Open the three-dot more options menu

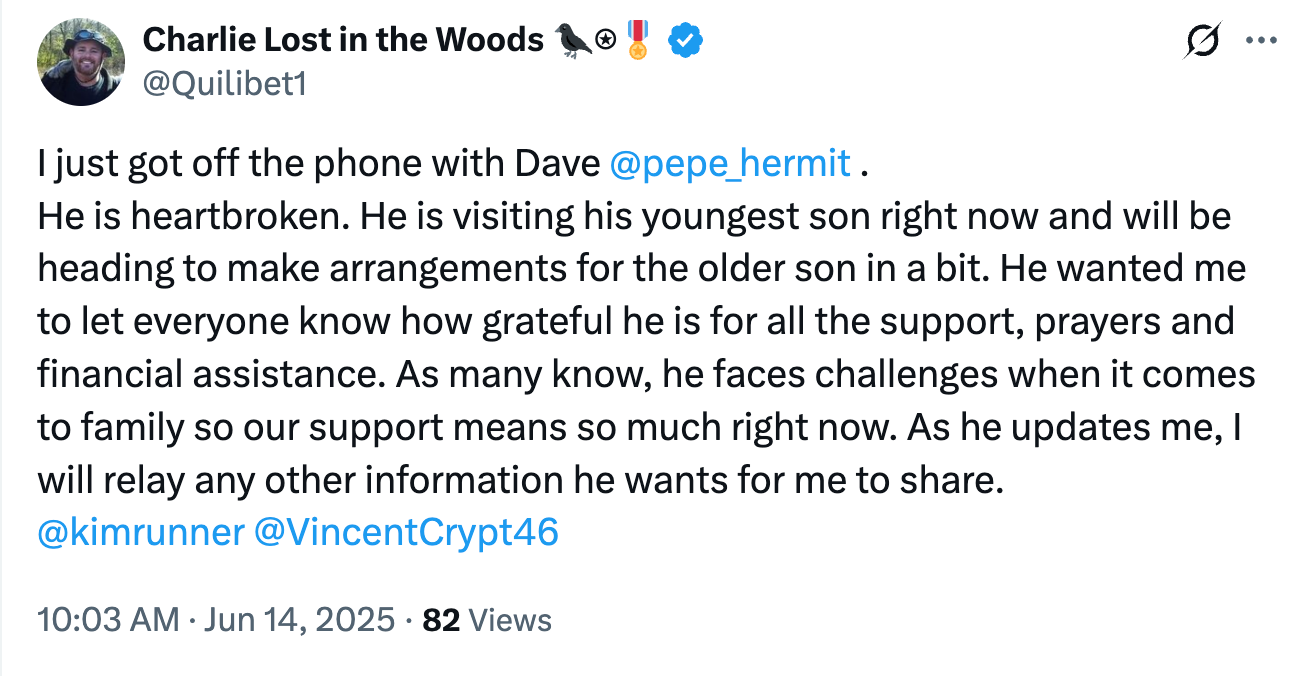coord(1260,41)
